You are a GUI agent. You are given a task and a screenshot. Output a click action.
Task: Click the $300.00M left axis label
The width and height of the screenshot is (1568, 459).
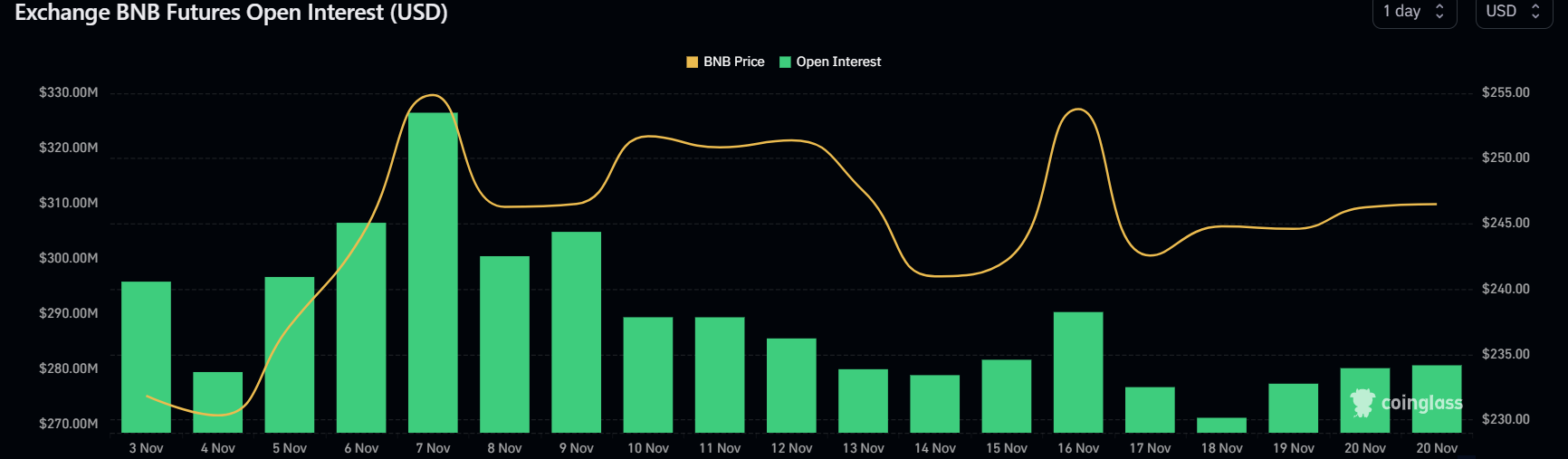pyautogui.click(x=69, y=258)
